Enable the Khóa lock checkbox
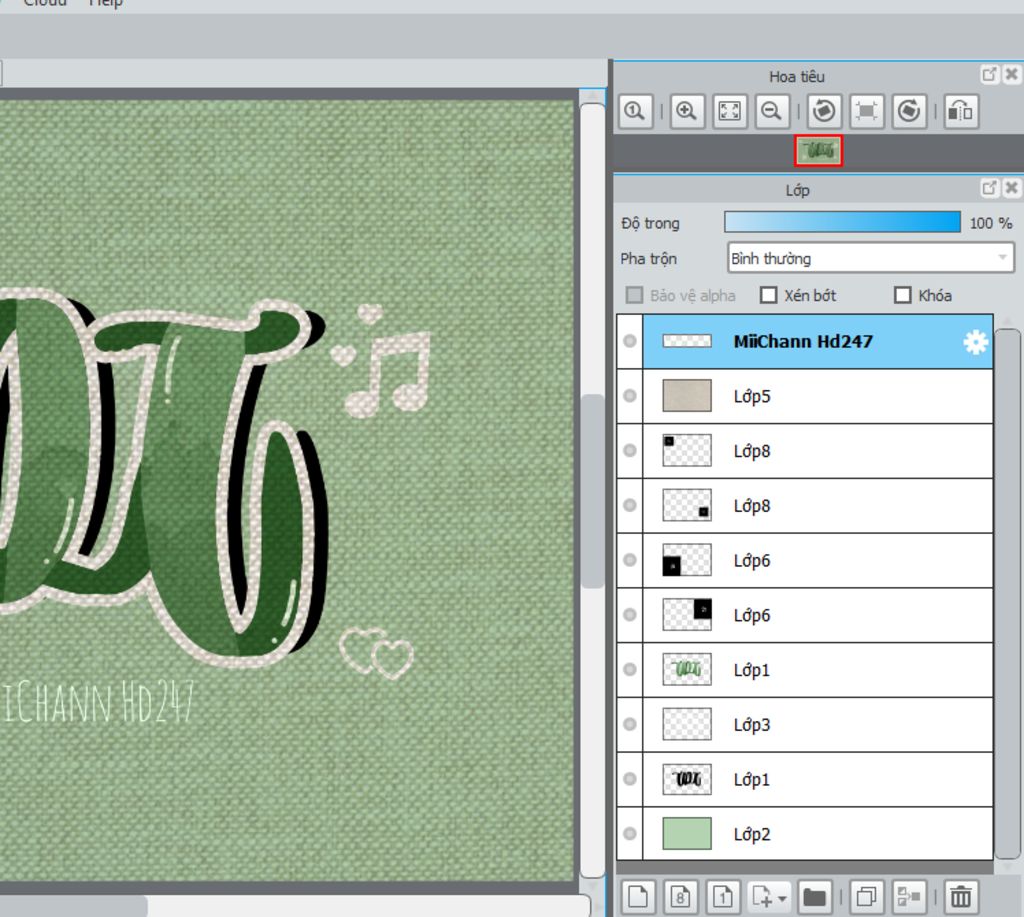1024x917 pixels. (x=903, y=295)
